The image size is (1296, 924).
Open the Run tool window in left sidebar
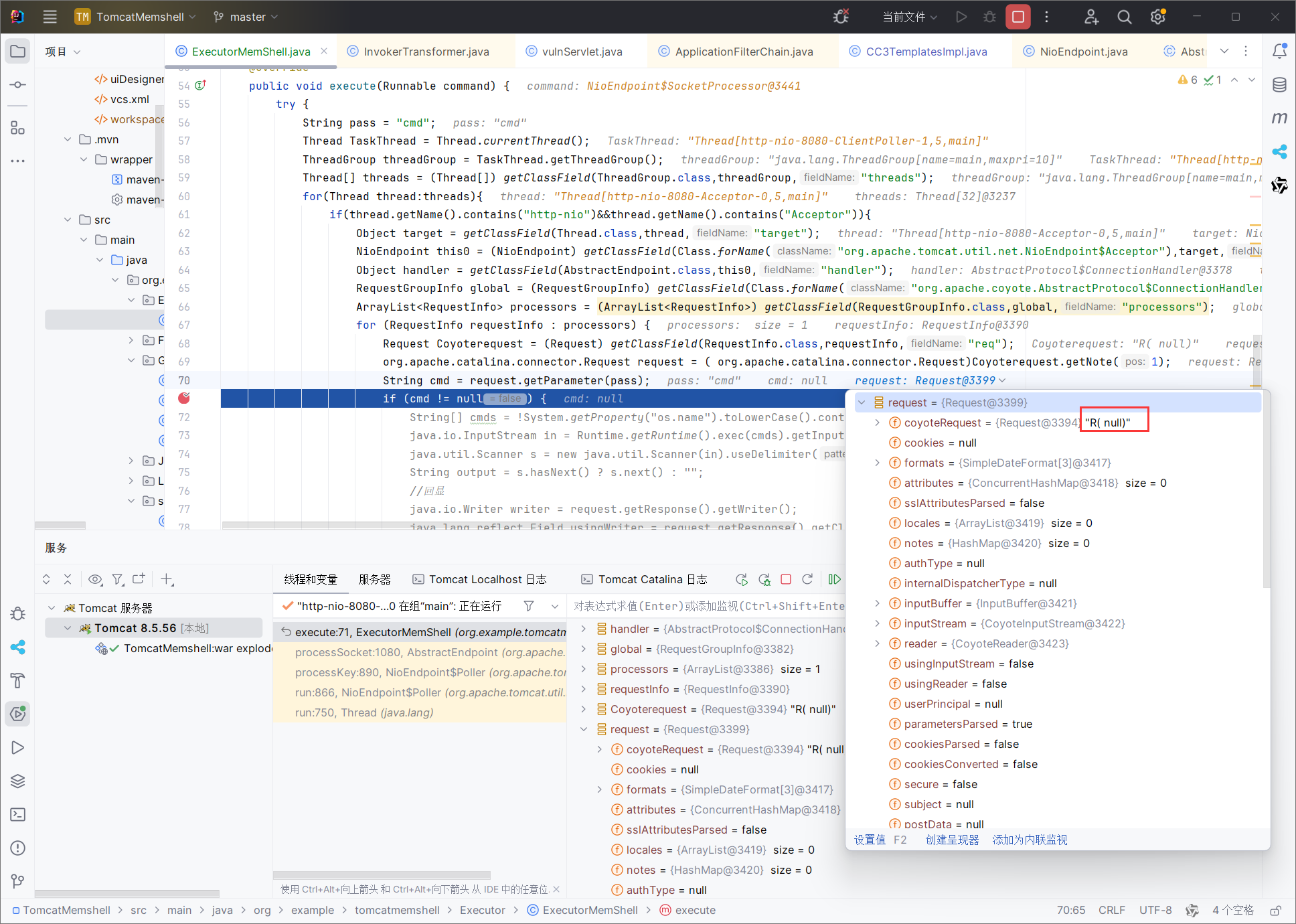click(x=18, y=747)
